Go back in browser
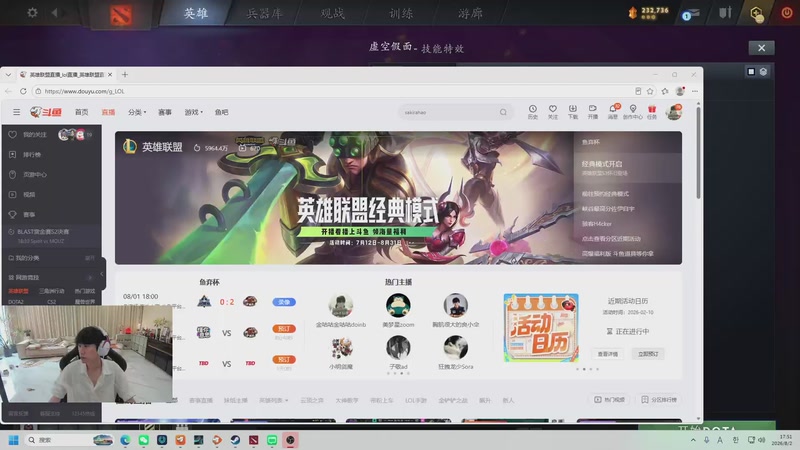This screenshot has width=800, height=450. click(x=8, y=91)
